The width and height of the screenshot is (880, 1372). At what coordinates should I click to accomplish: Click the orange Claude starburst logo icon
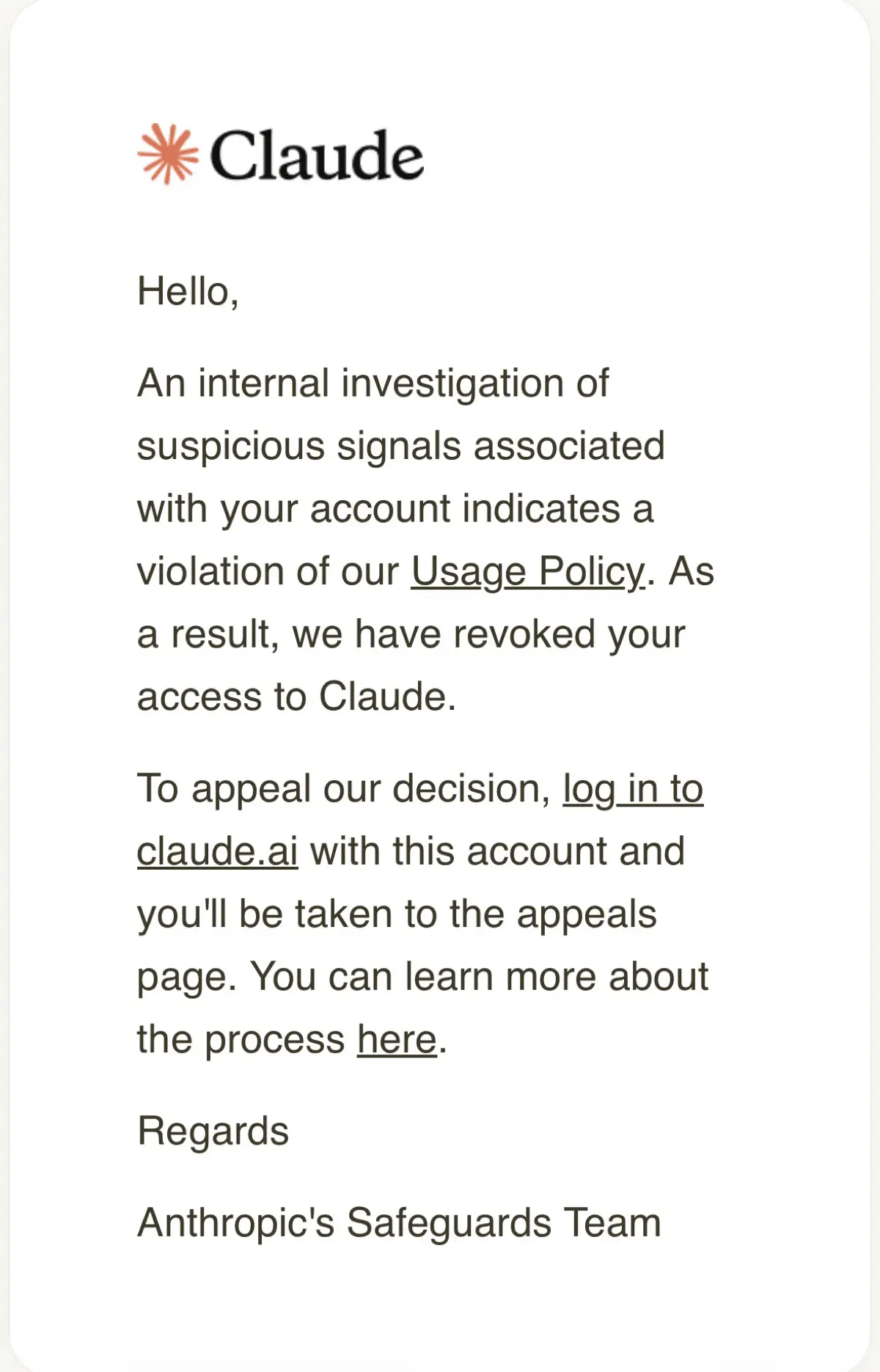pyautogui.click(x=168, y=154)
